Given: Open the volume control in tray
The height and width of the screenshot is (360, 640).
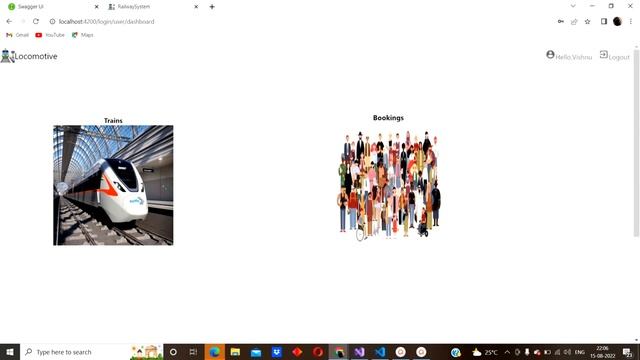Looking at the screenshot, I should [567, 352].
